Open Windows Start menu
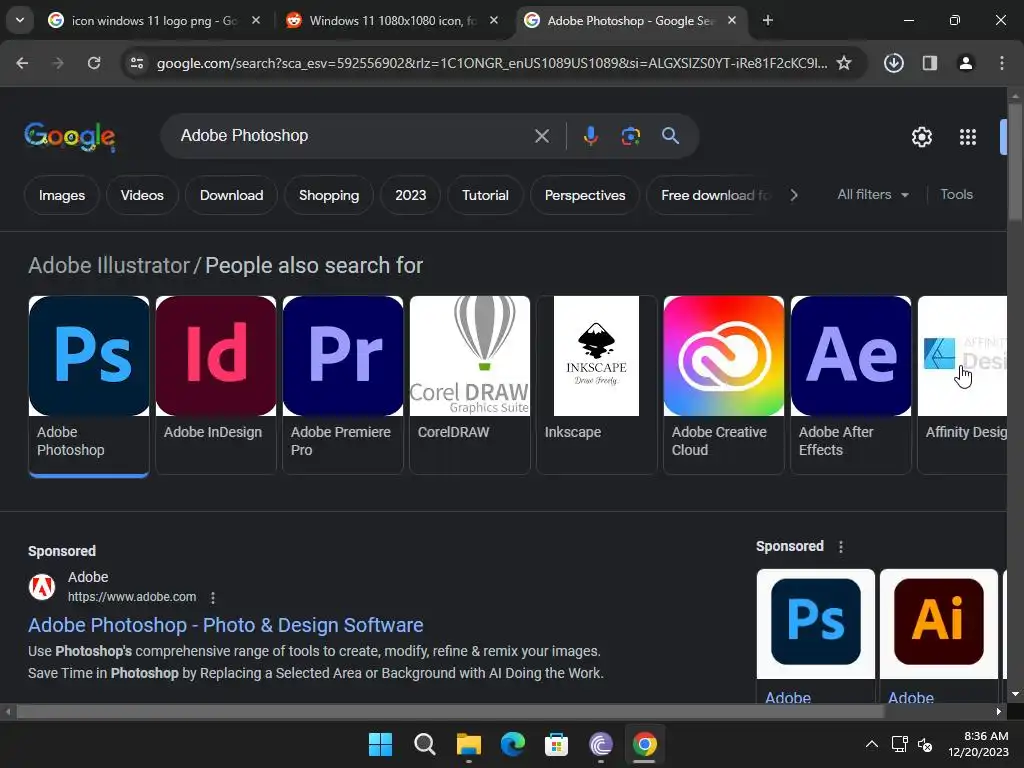Viewport: 1024px width, 768px height. (x=380, y=744)
